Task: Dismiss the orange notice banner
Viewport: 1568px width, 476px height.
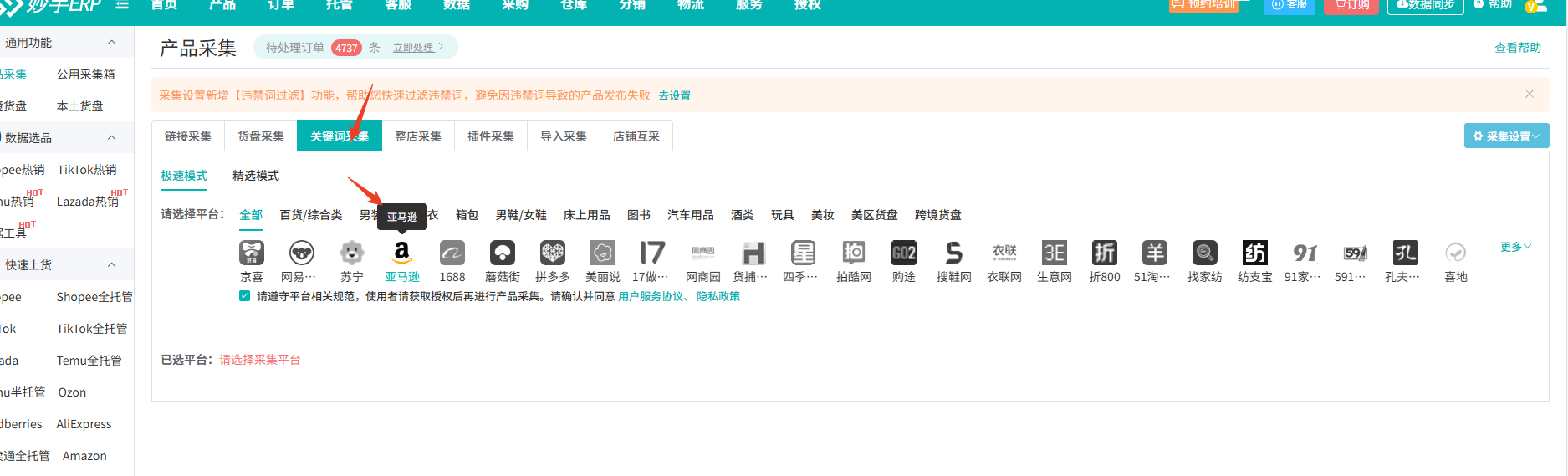Action: click(1530, 94)
